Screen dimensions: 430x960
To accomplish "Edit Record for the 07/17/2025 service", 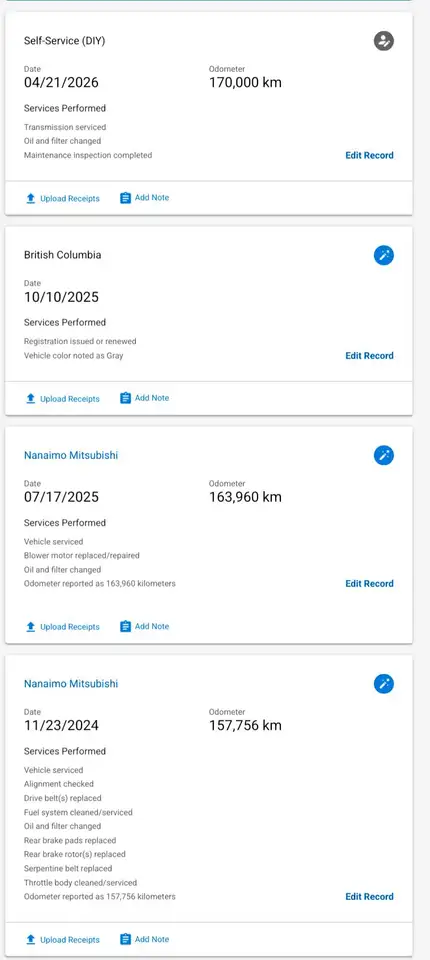I will [x=369, y=583].
